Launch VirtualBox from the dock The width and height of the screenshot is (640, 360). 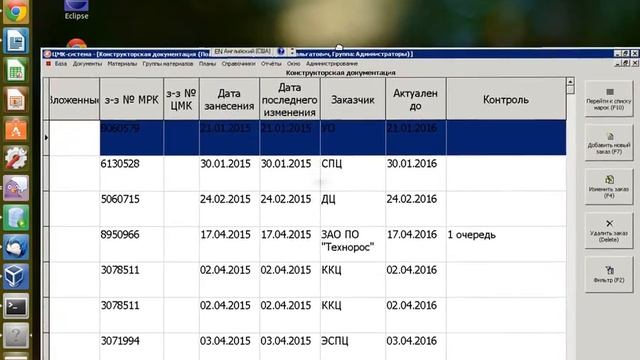click(16, 276)
